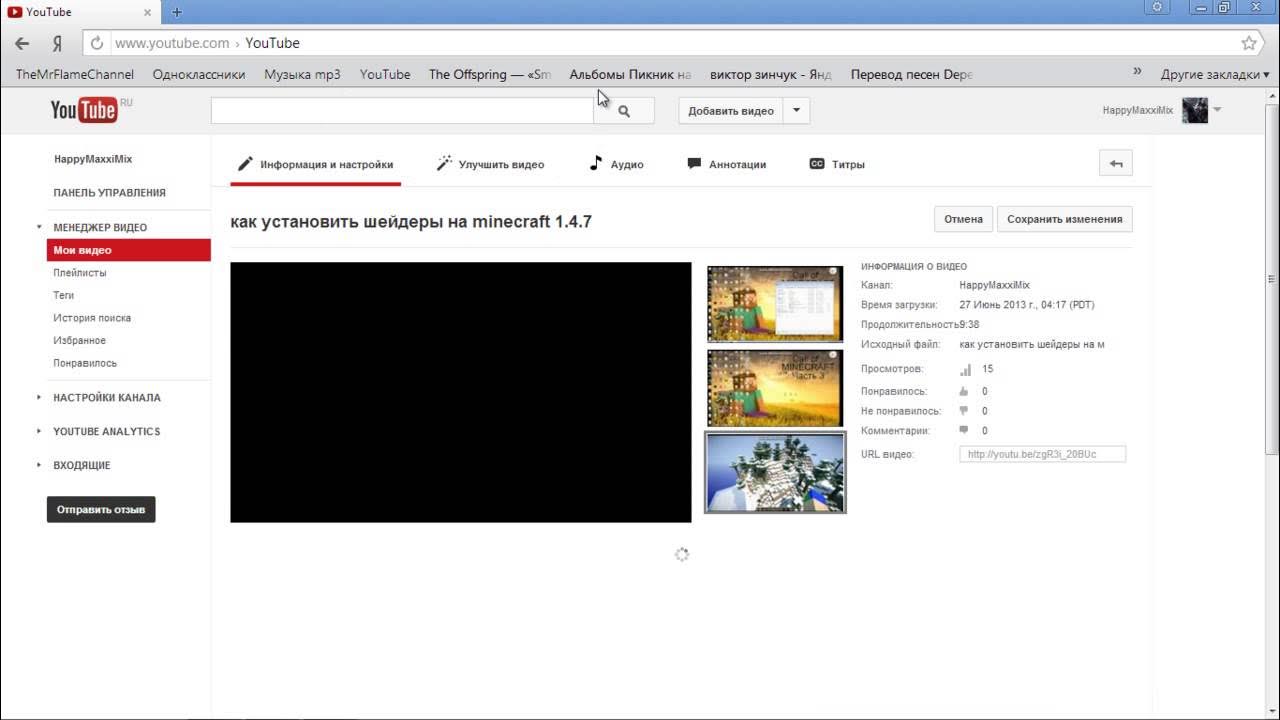Click the browser address bar
1280x720 pixels.
660,43
